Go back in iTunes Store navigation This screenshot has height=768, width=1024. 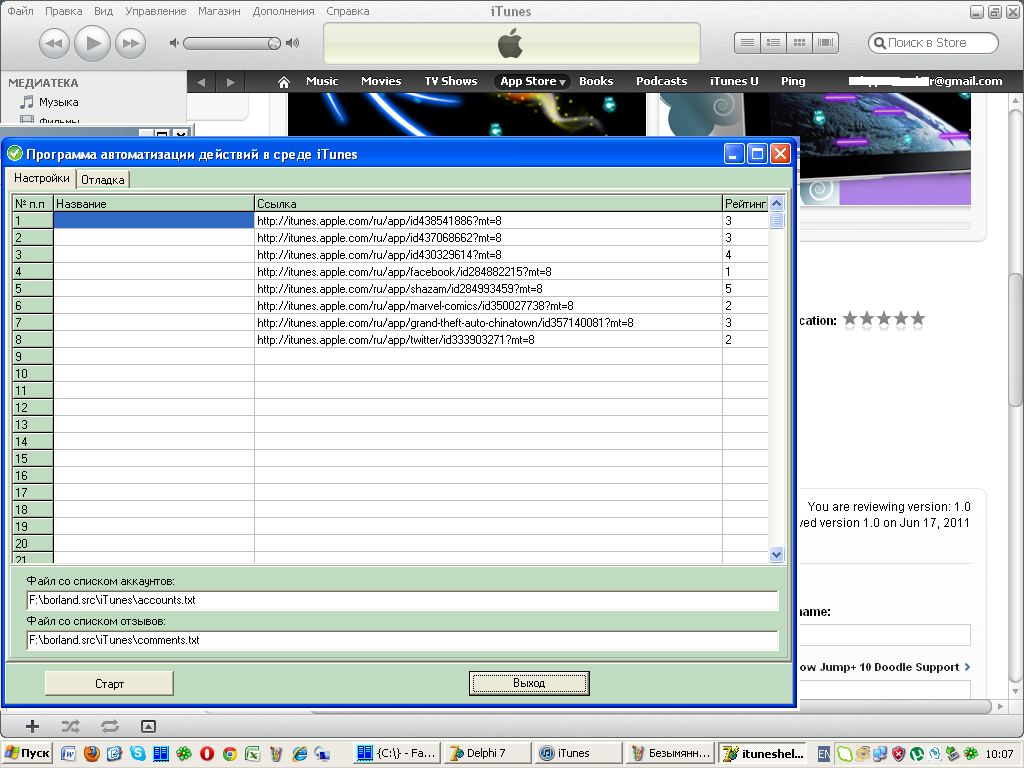click(201, 82)
